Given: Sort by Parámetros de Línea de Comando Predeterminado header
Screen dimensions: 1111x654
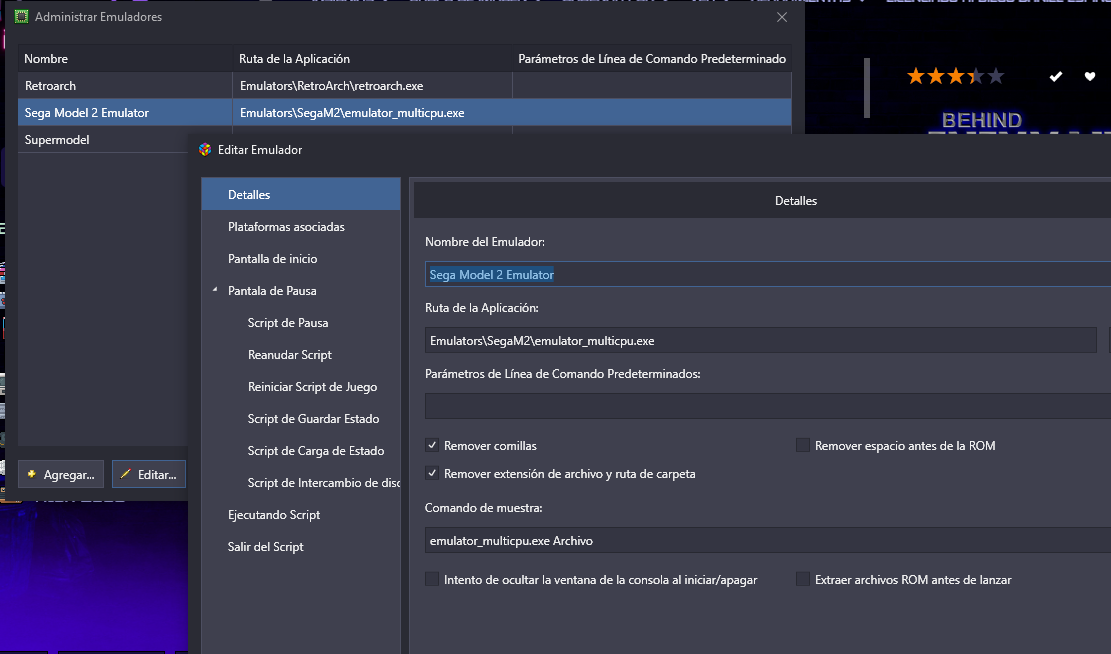Looking at the screenshot, I should coord(652,59).
